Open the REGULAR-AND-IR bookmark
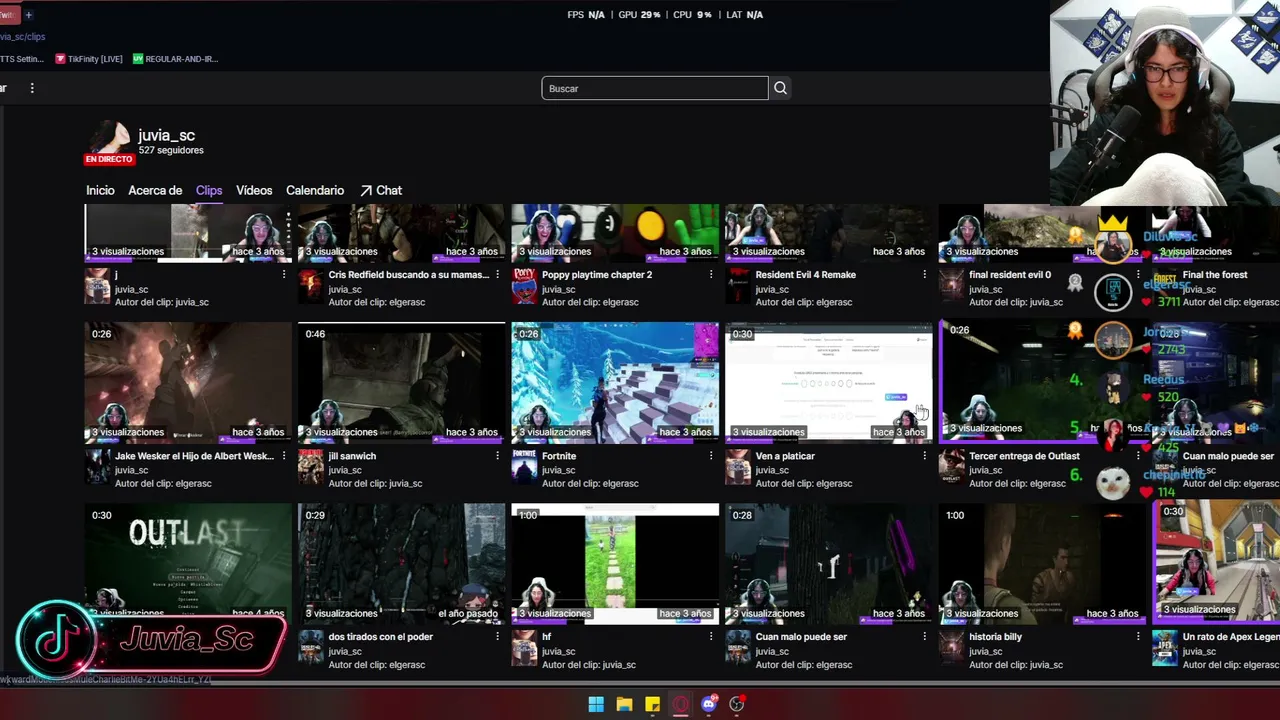The height and width of the screenshot is (720, 1280). tap(175, 59)
